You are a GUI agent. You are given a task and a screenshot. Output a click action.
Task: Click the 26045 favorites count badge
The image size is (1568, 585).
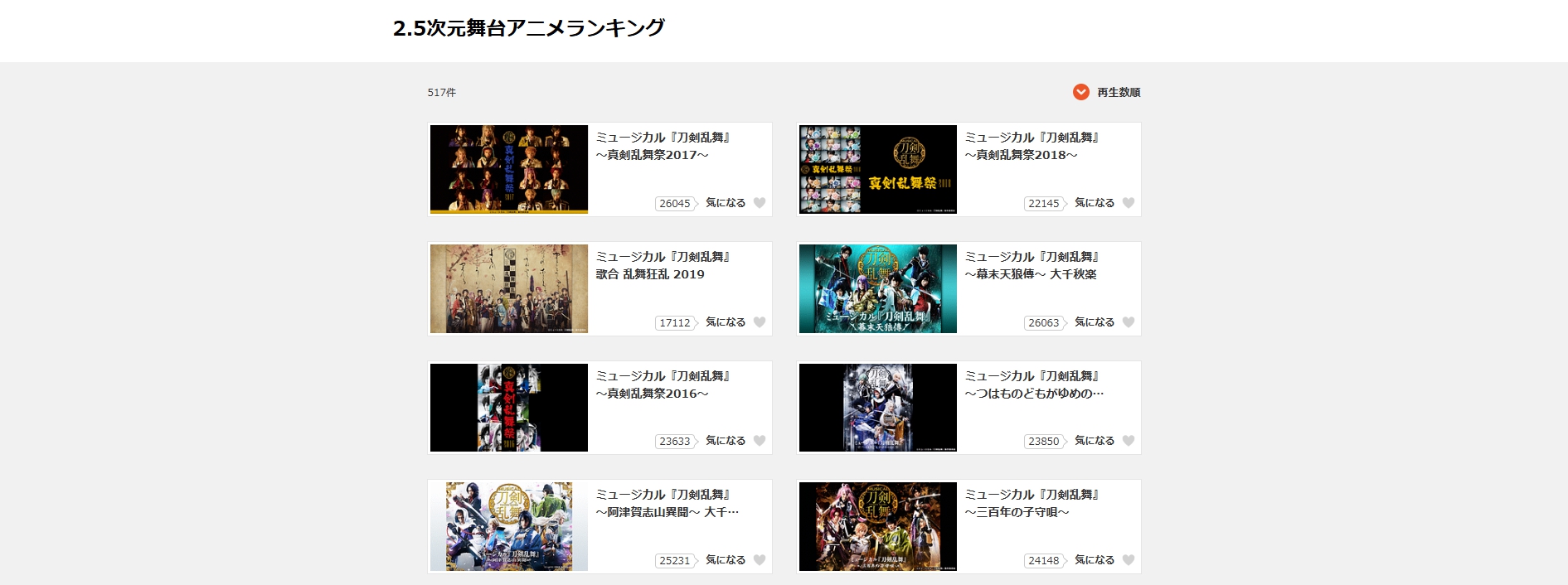click(676, 203)
